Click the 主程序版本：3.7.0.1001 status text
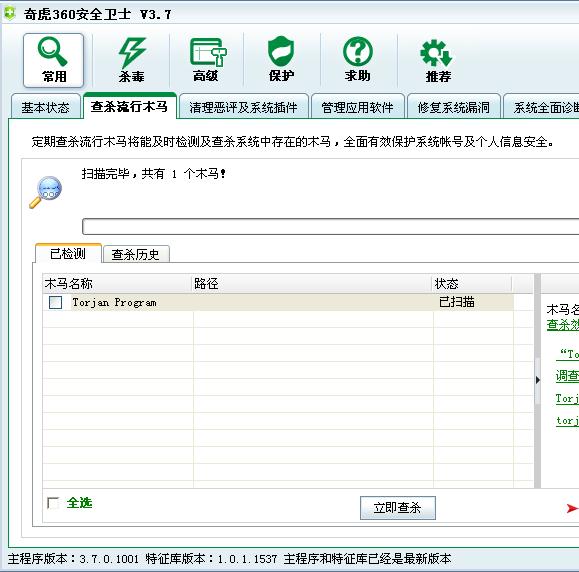579x572 pixels. click(x=73, y=559)
